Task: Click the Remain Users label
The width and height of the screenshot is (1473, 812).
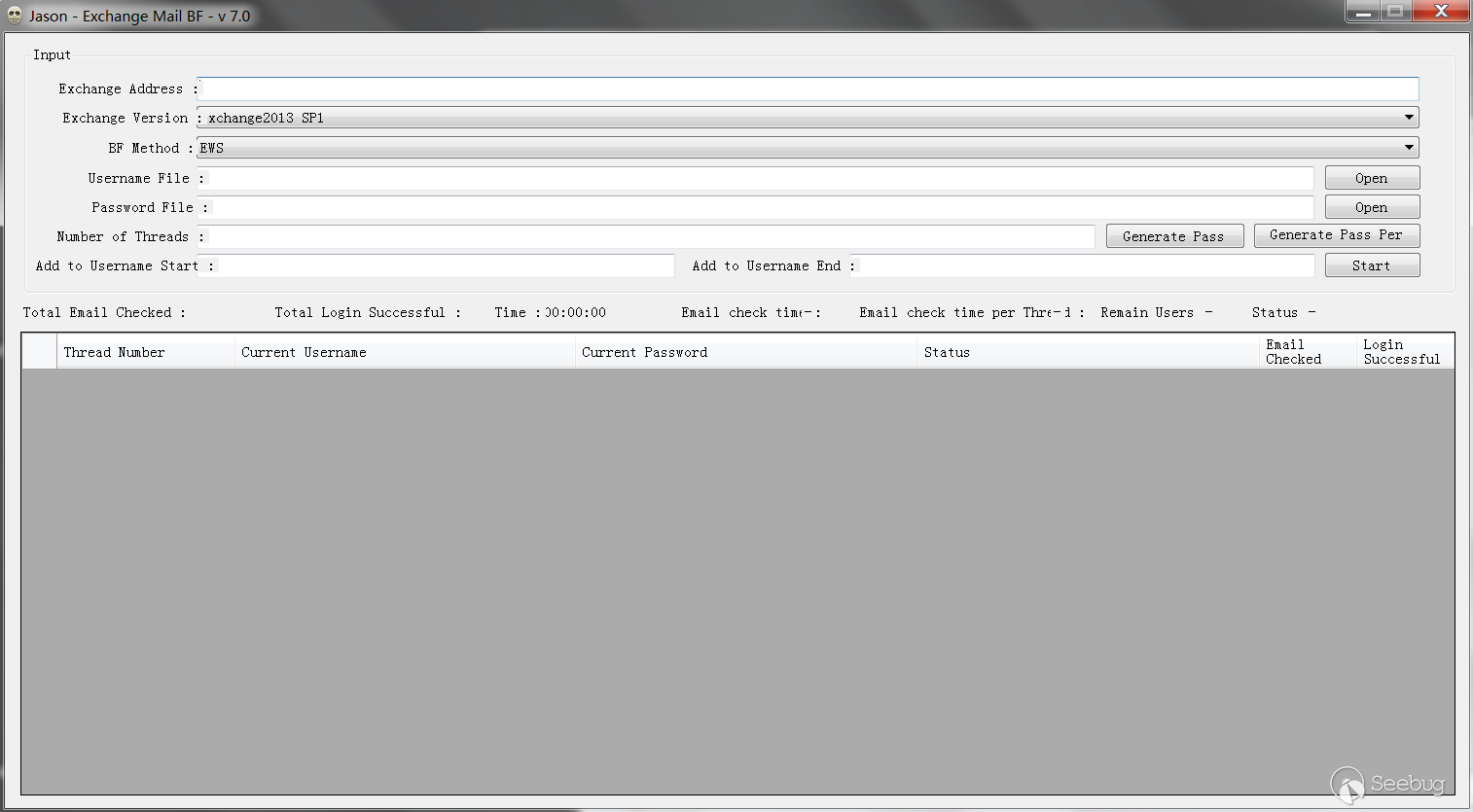Action: point(1147,312)
